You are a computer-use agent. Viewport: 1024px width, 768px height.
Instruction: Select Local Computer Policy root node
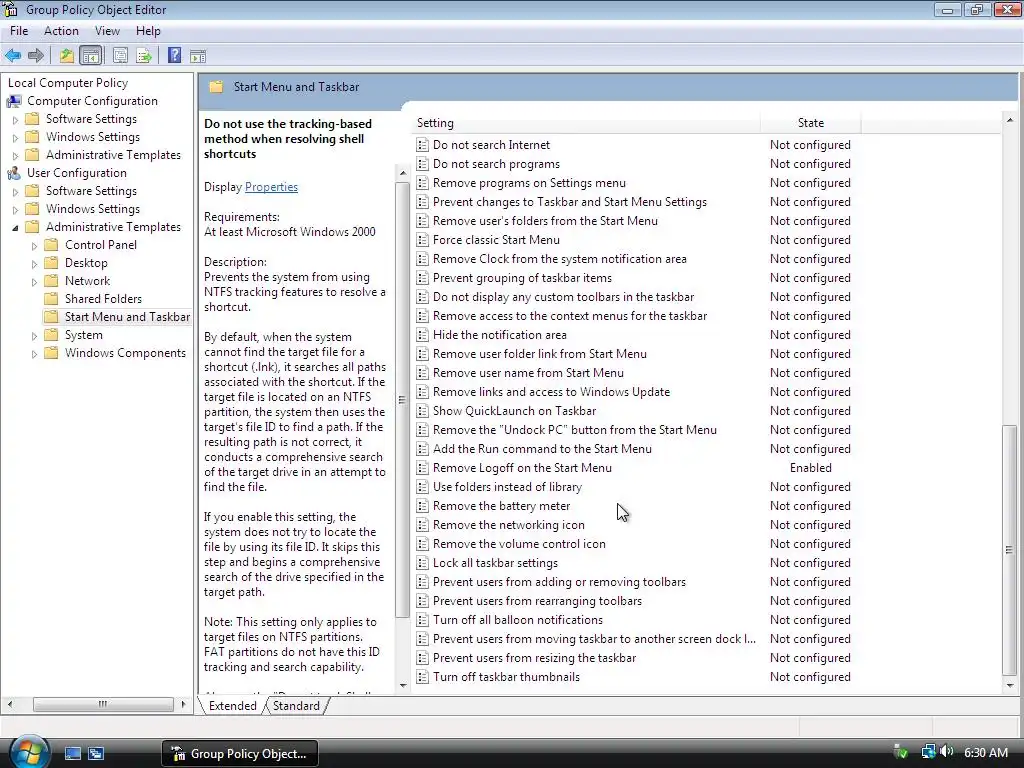[68, 83]
